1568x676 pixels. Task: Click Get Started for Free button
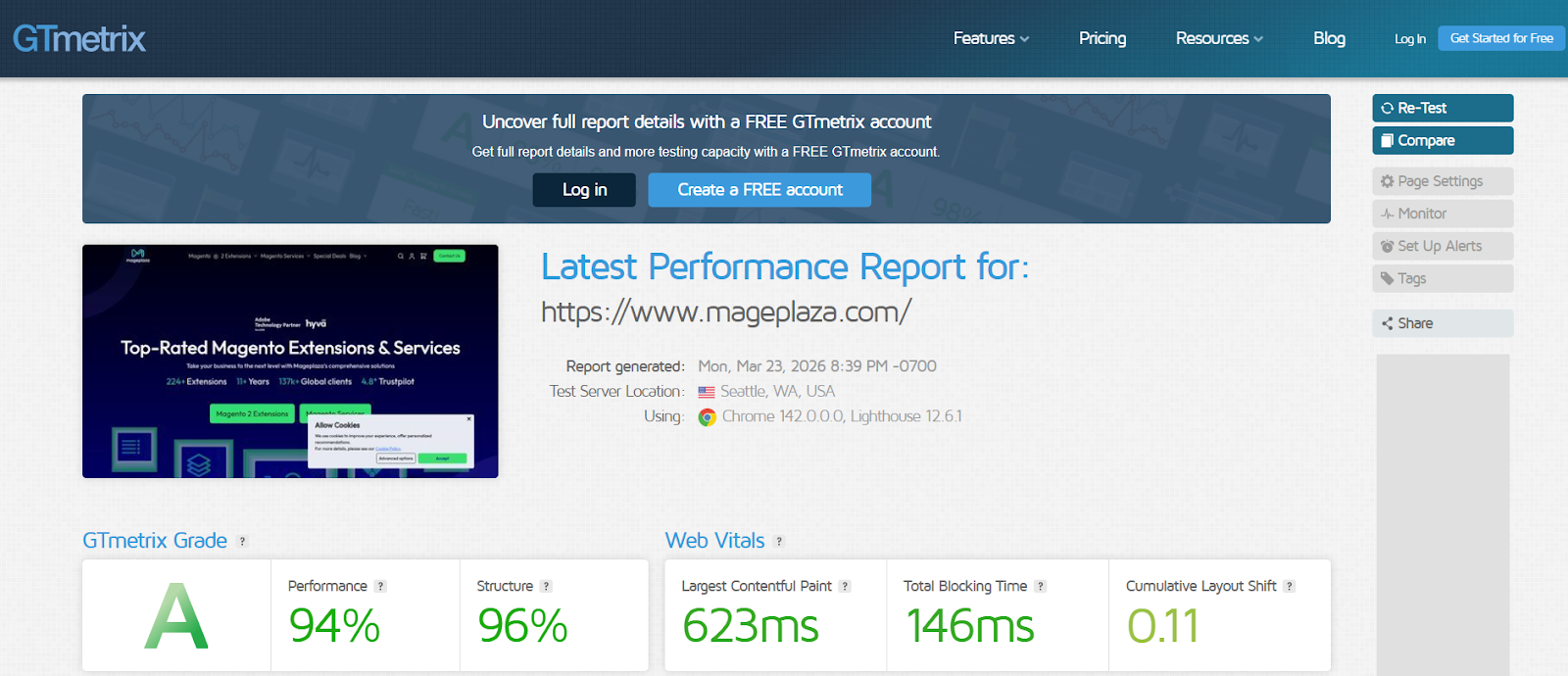pyautogui.click(x=1501, y=38)
